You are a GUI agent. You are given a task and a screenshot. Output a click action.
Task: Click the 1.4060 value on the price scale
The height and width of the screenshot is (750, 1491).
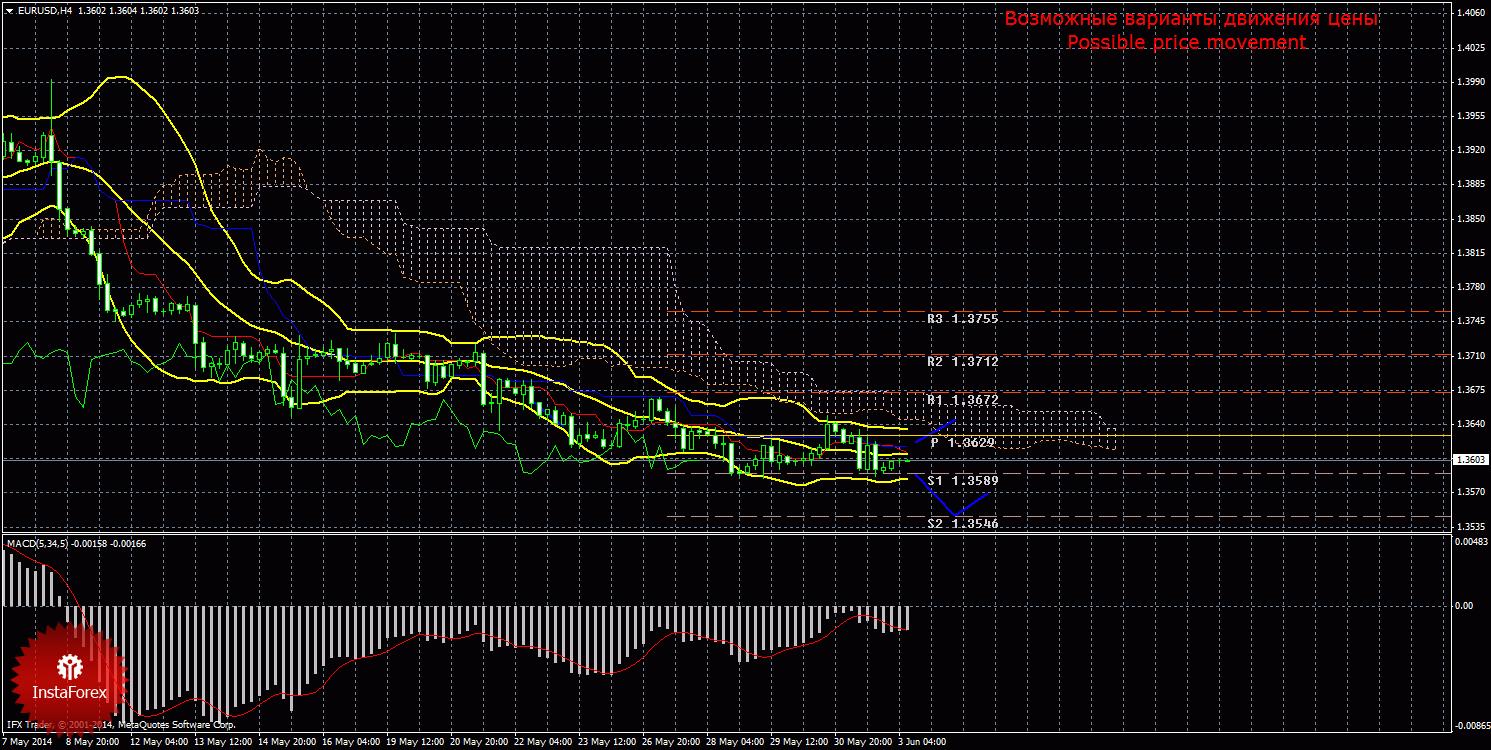click(x=1470, y=13)
